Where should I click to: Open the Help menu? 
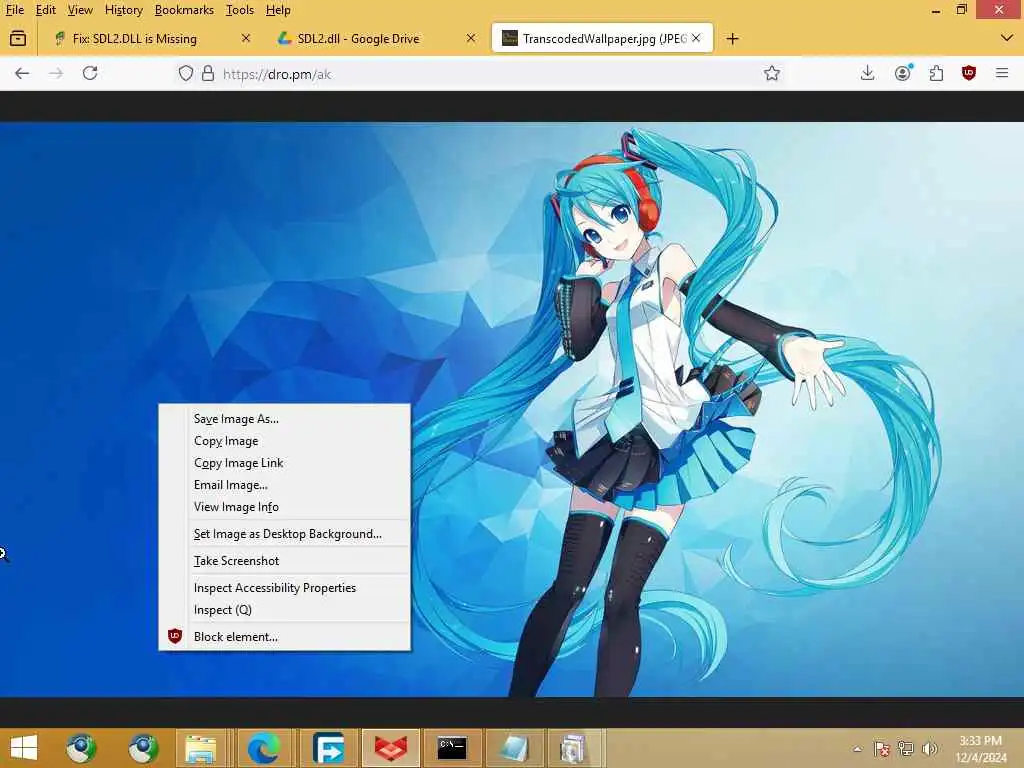click(278, 10)
